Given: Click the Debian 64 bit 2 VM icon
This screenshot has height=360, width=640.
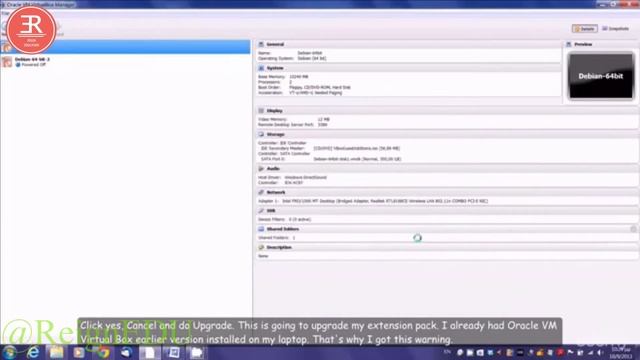Looking at the screenshot, I should pos(7,62).
